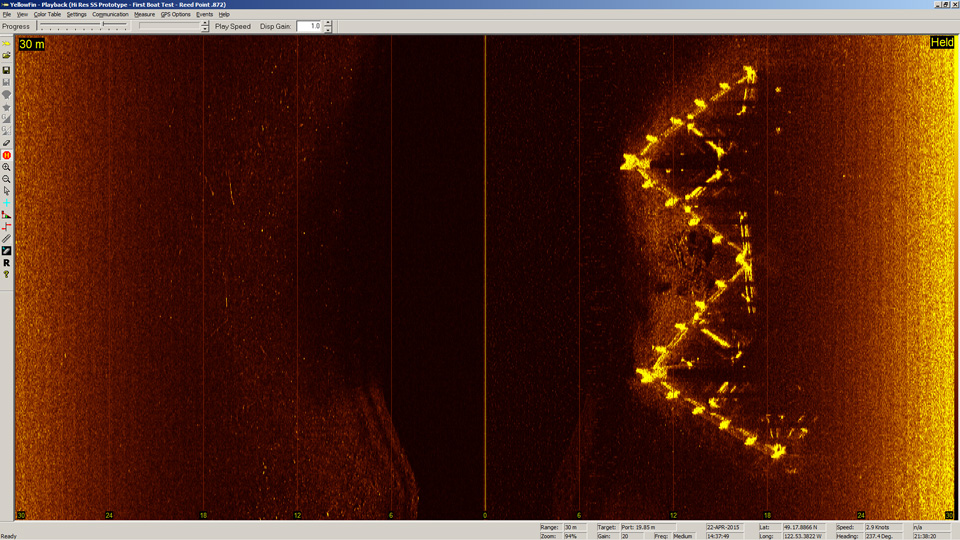Click the open file folder icon
The height and width of the screenshot is (540, 960).
(7, 56)
